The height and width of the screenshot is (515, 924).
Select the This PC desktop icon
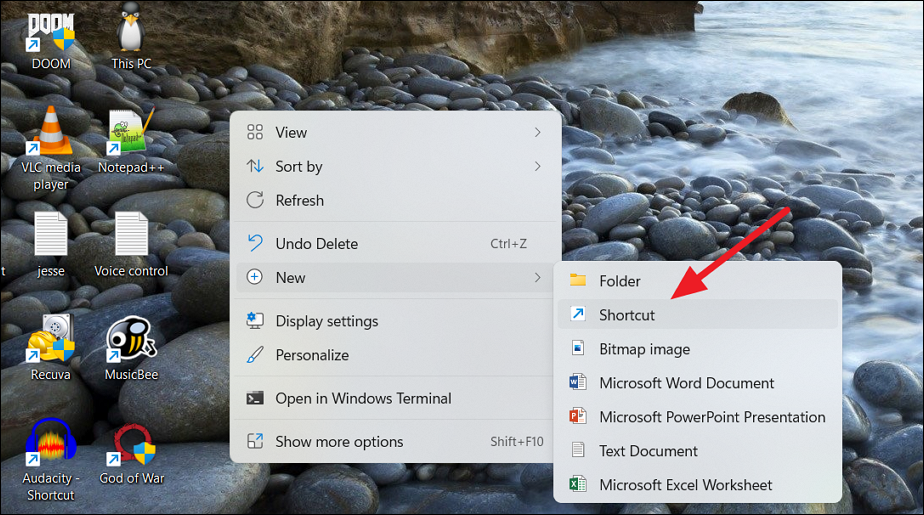tap(131, 34)
